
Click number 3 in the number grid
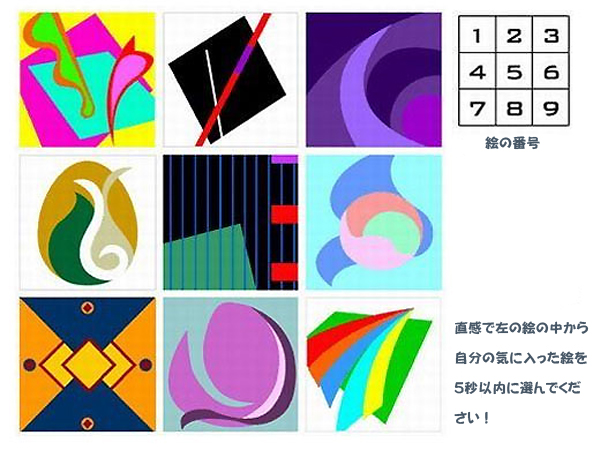click(551, 35)
